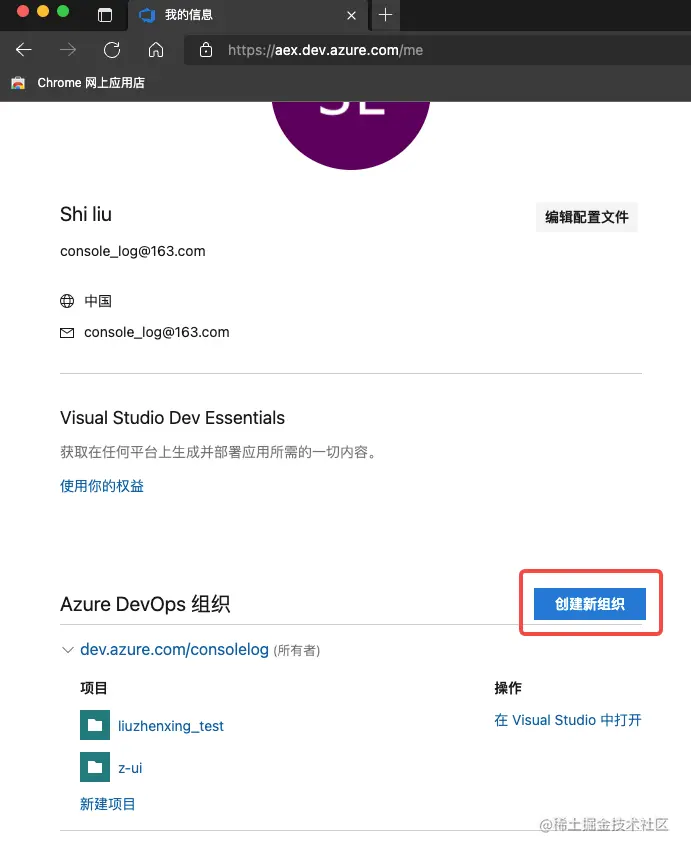Reload the page with refresh icon
The image size is (691, 855).
112,50
